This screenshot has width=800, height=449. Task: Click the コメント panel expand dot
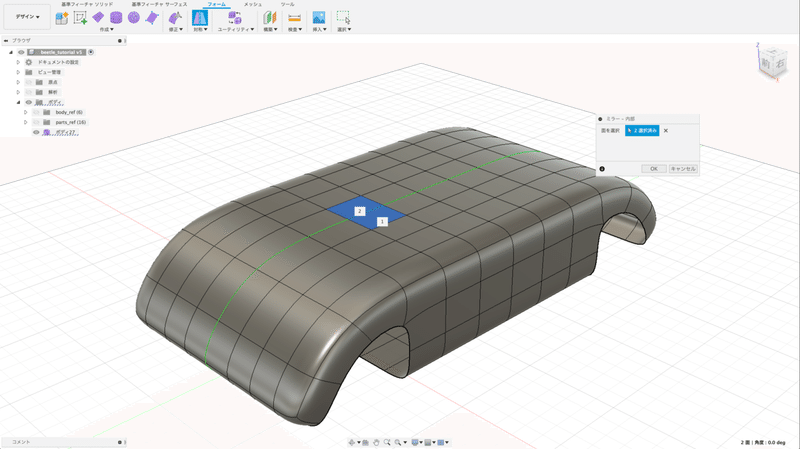pos(120,442)
